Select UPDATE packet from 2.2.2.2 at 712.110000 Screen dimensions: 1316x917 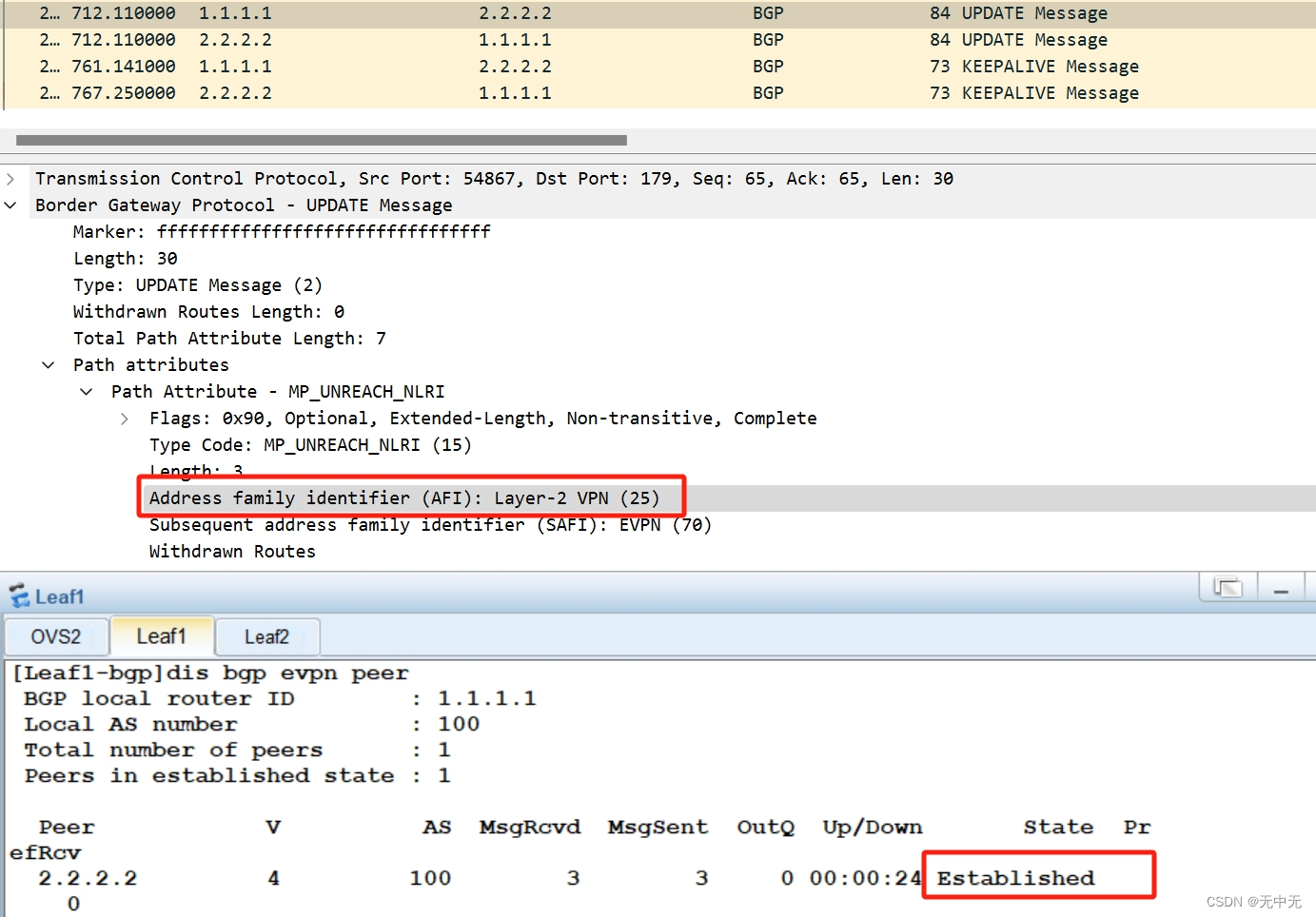658,40
